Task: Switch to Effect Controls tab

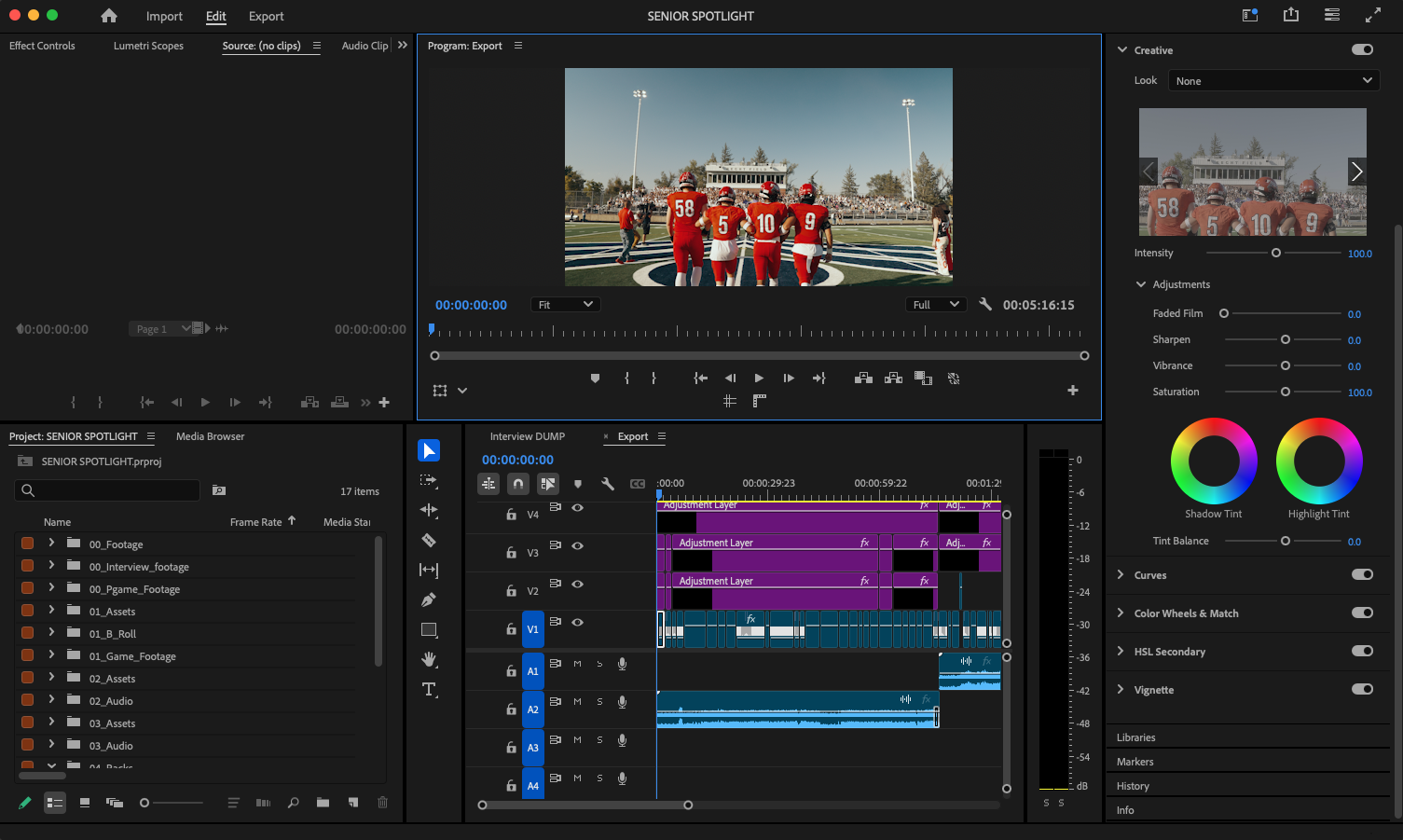Action: coord(42,46)
